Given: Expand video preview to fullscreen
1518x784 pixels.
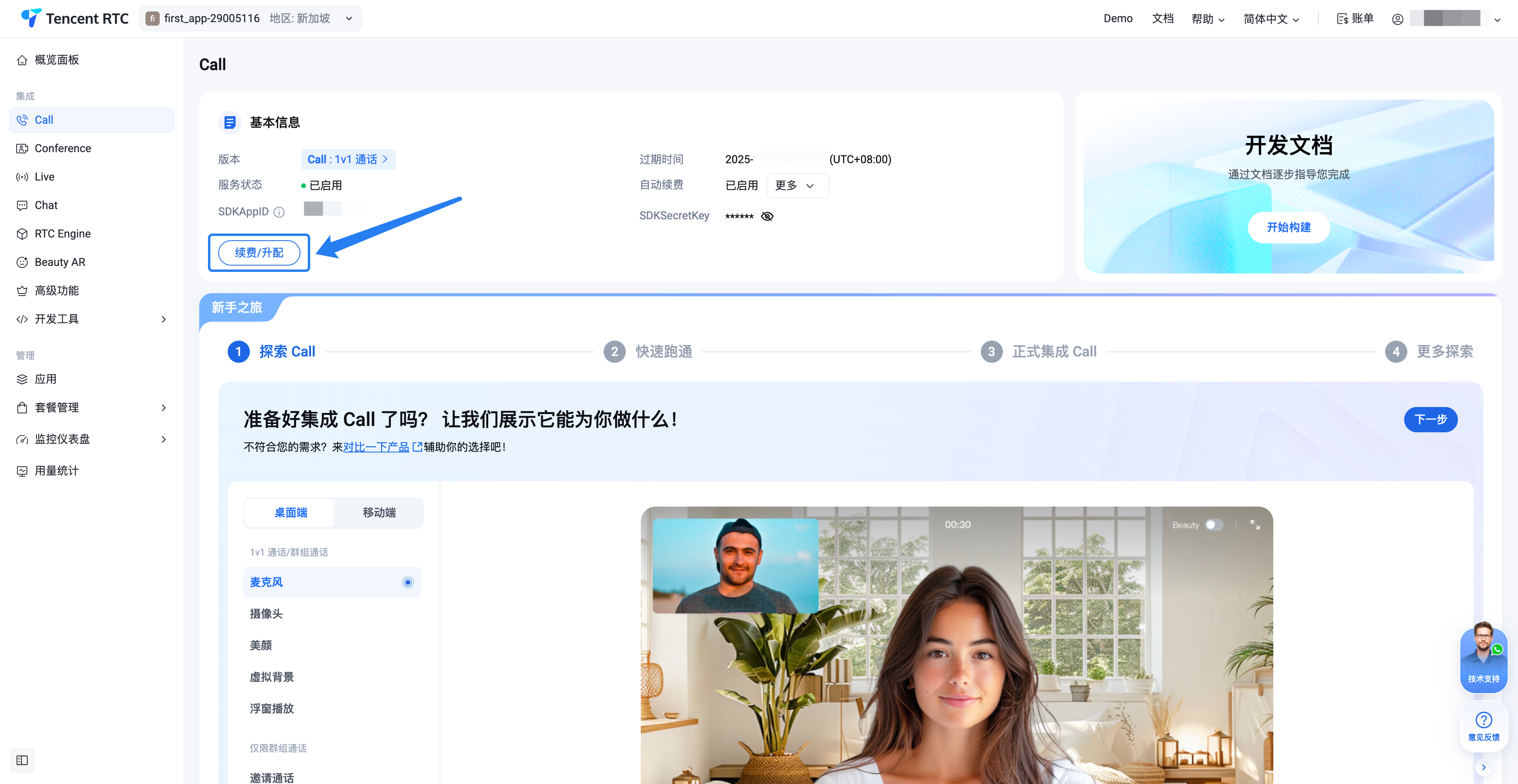Looking at the screenshot, I should [x=1255, y=524].
